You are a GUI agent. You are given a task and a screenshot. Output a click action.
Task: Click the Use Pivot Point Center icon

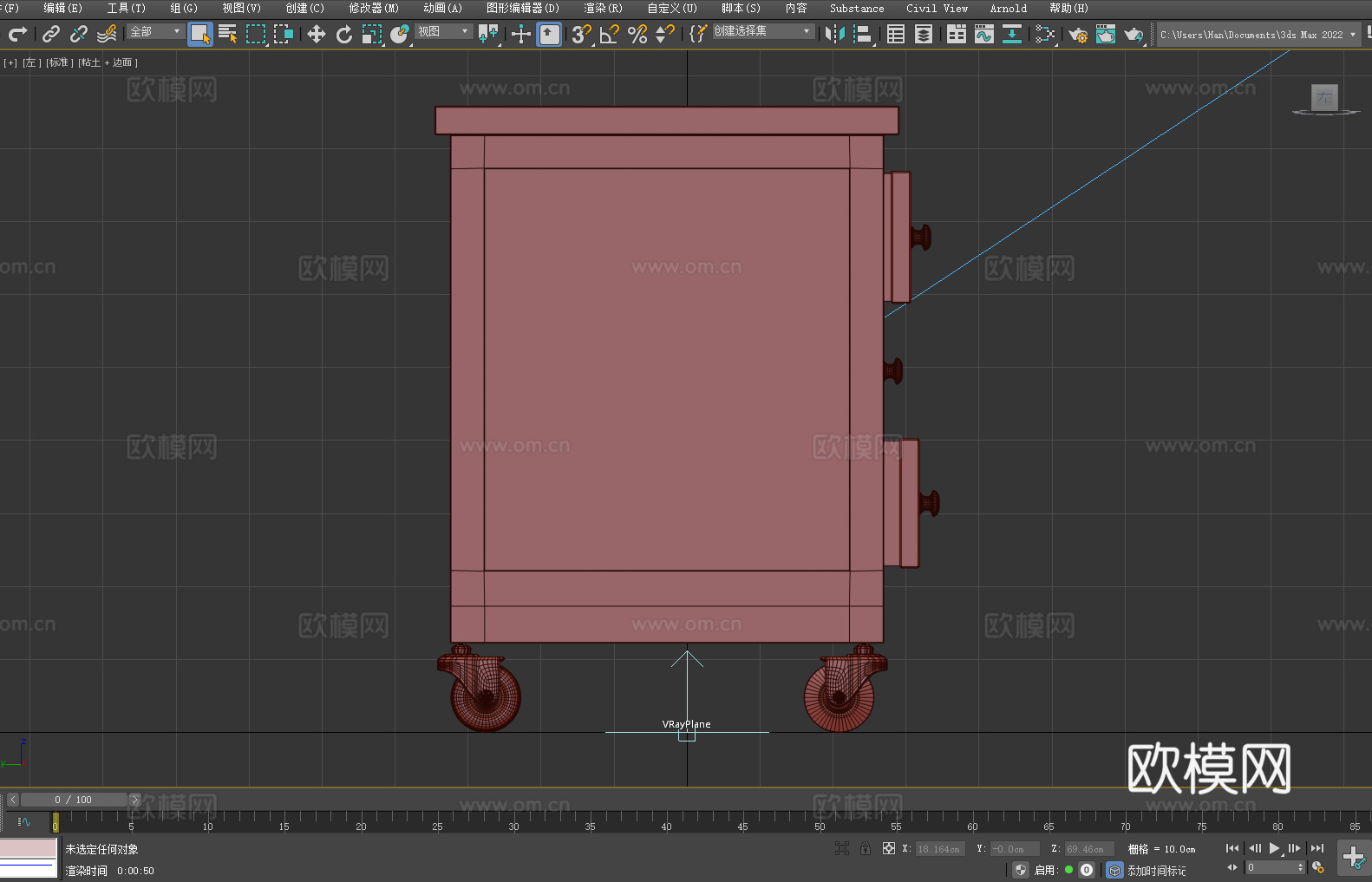488,34
